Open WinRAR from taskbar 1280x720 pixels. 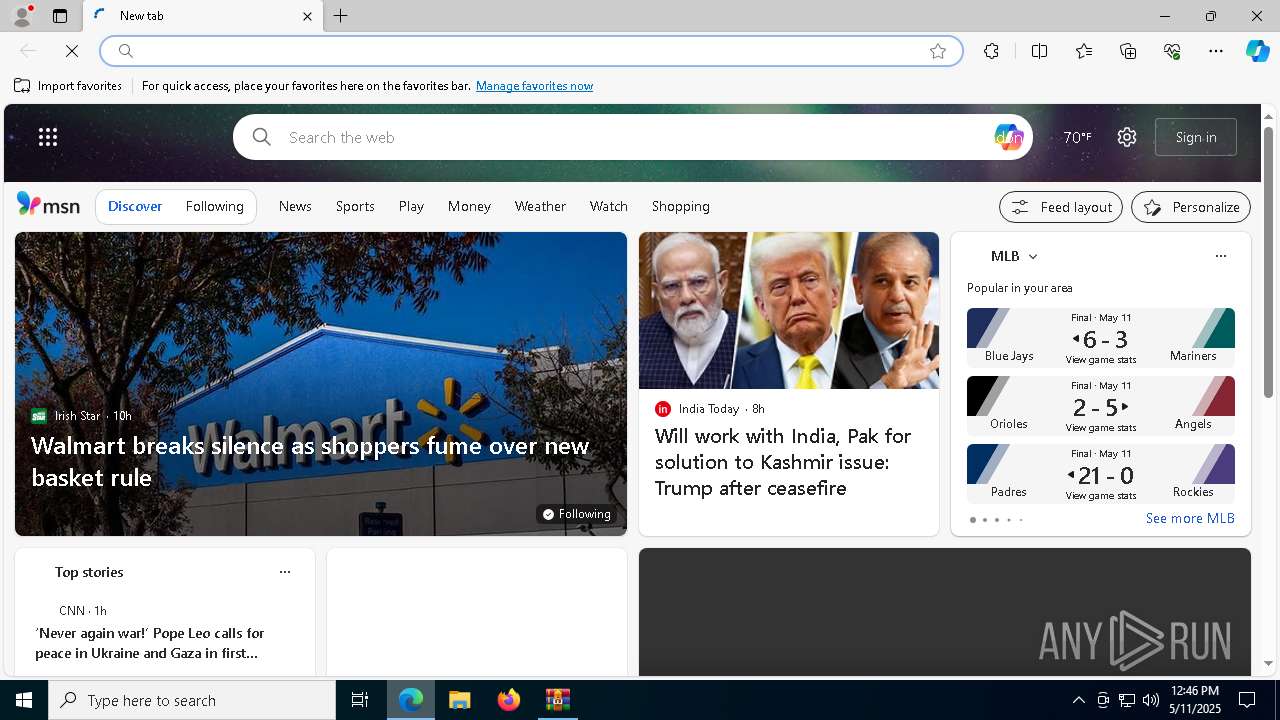click(x=557, y=700)
